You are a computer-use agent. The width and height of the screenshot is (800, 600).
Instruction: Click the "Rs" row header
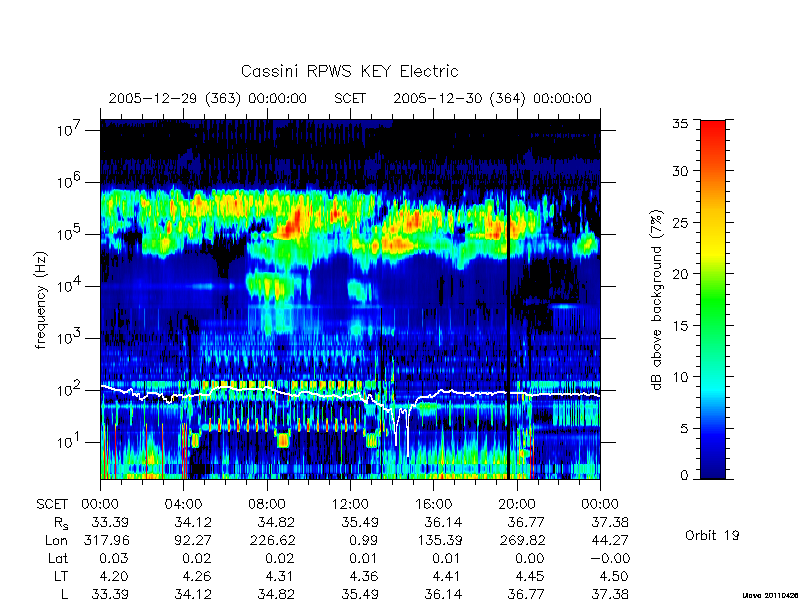tap(61, 523)
